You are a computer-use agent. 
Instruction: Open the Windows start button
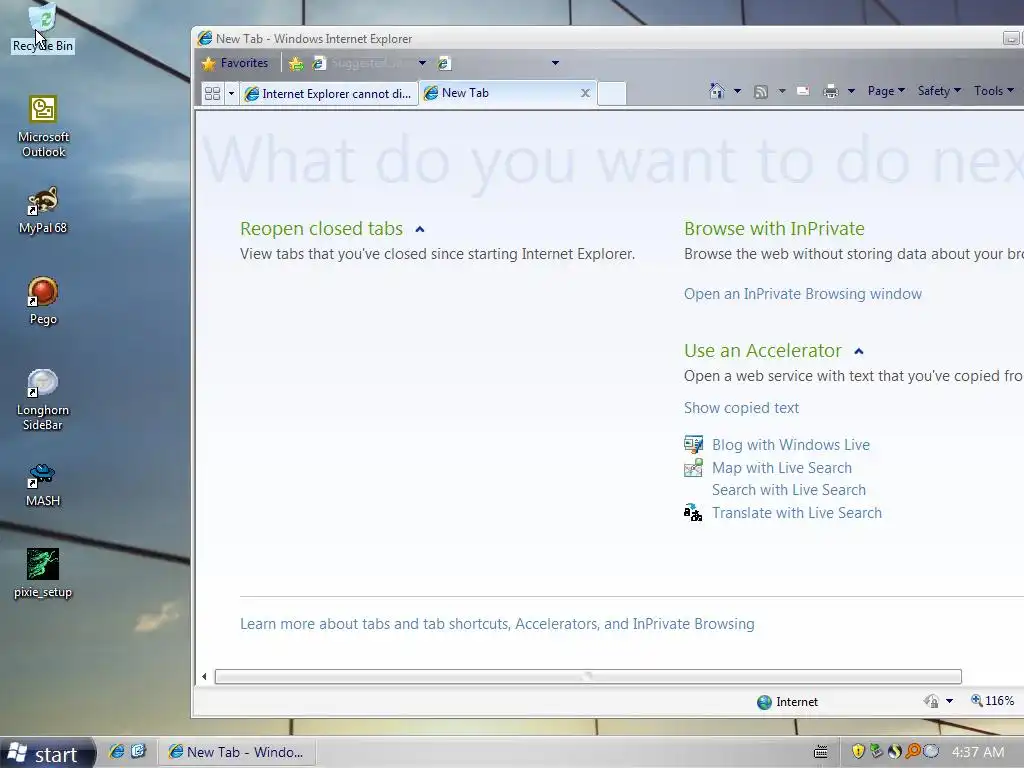[47, 754]
